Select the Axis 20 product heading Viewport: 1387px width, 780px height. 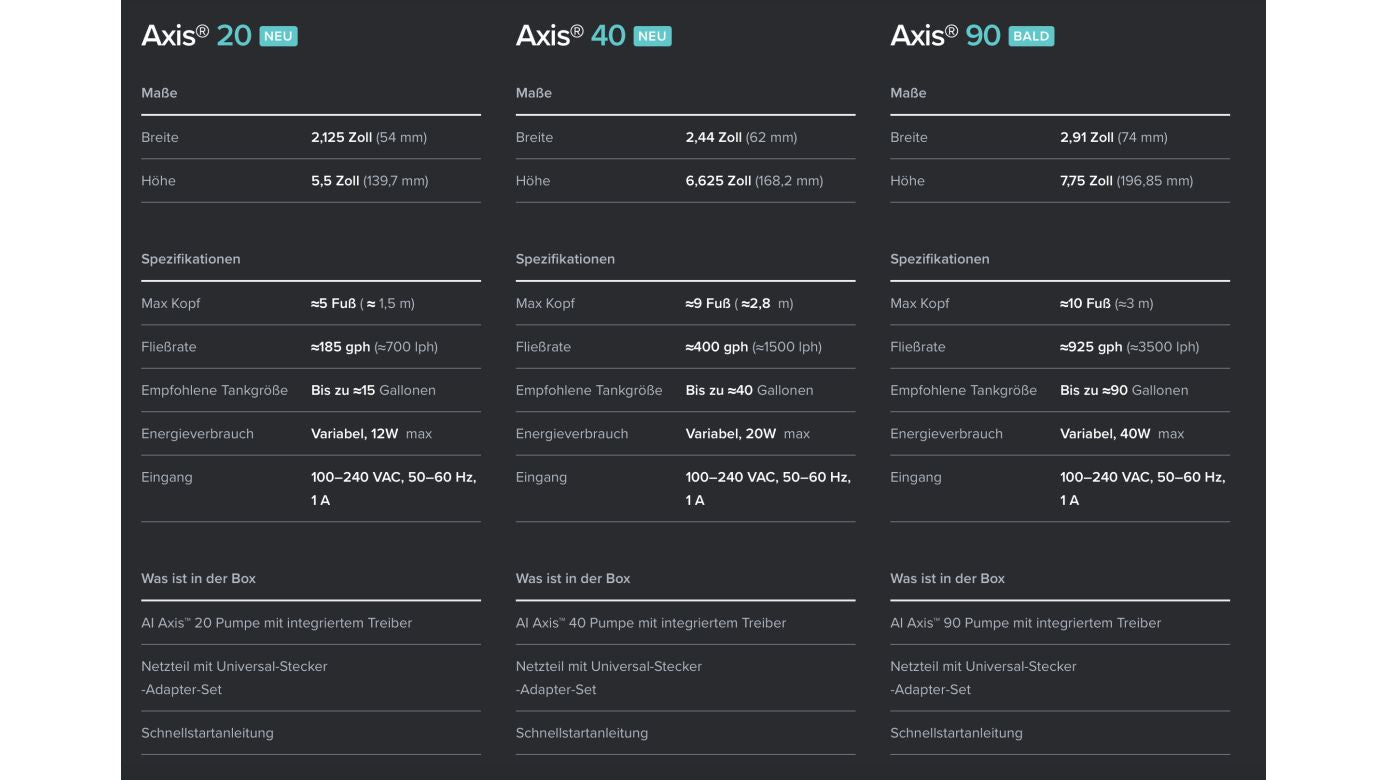click(x=196, y=36)
